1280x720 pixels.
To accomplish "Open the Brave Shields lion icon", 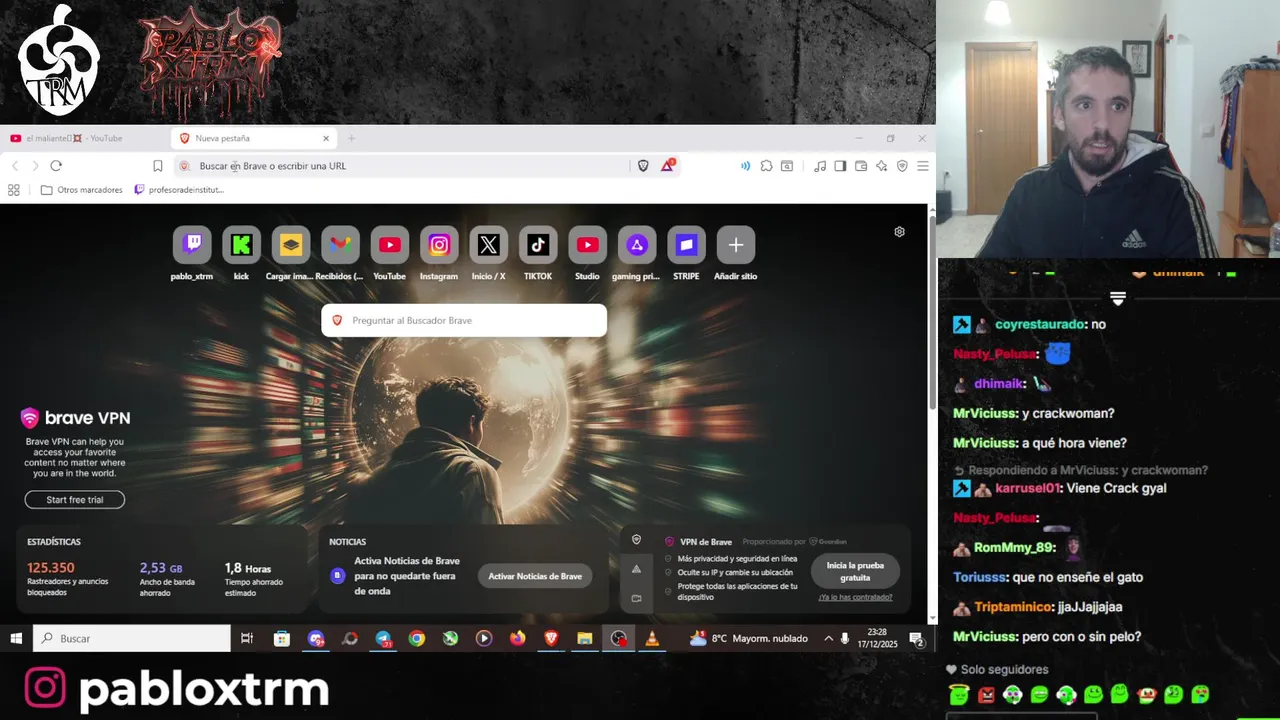I will pos(643,166).
